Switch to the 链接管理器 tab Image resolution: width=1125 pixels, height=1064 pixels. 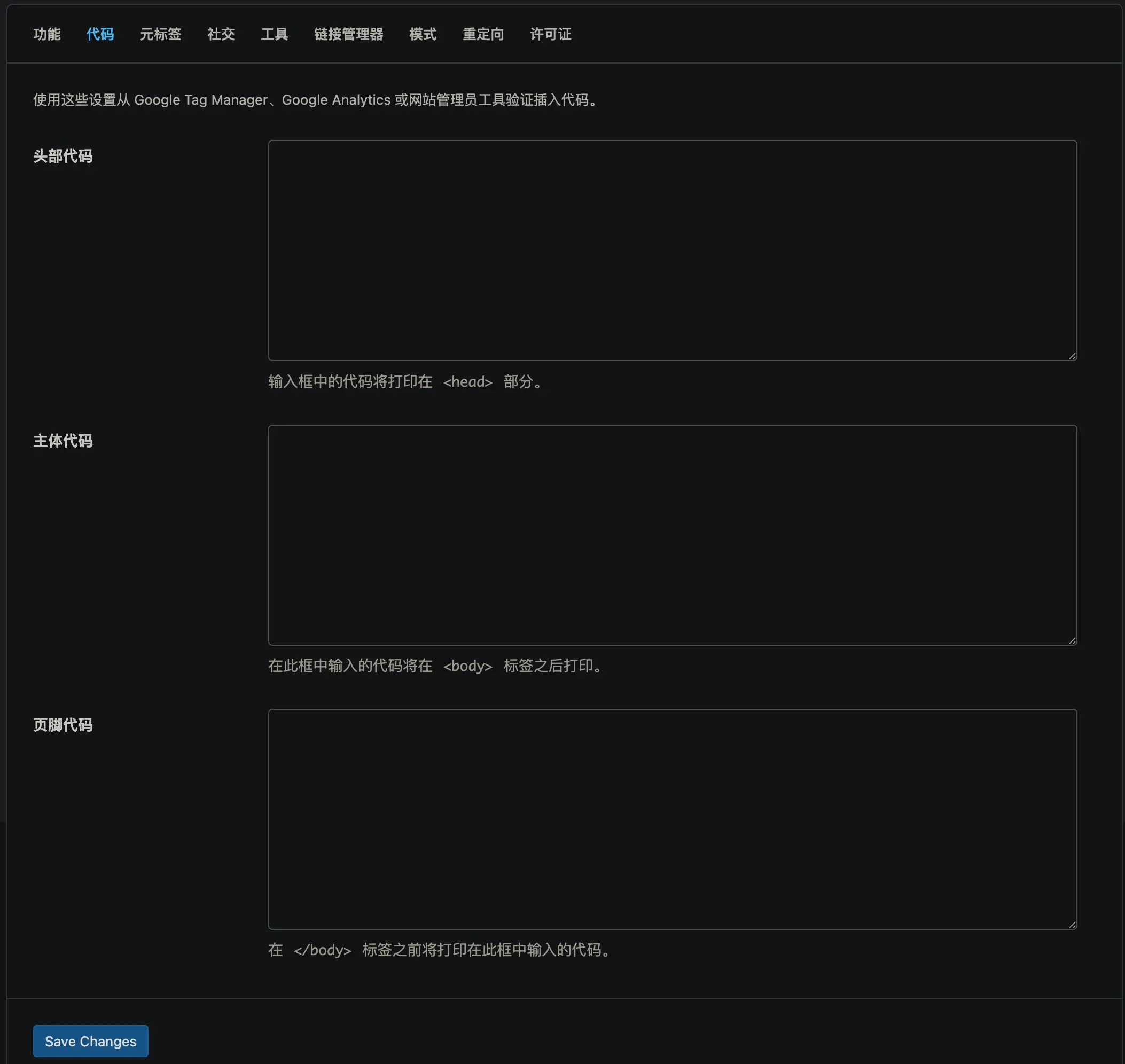click(348, 34)
